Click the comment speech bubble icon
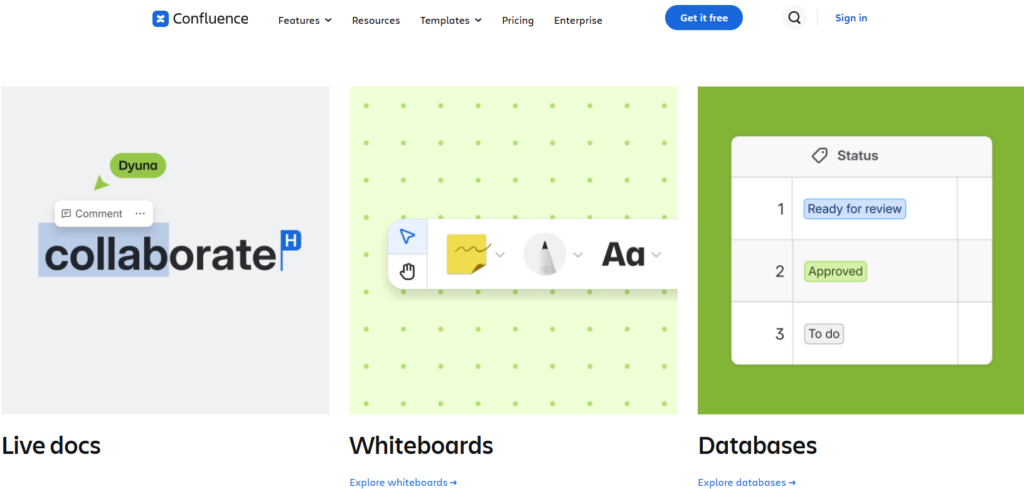 pyautogui.click(x=66, y=213)
